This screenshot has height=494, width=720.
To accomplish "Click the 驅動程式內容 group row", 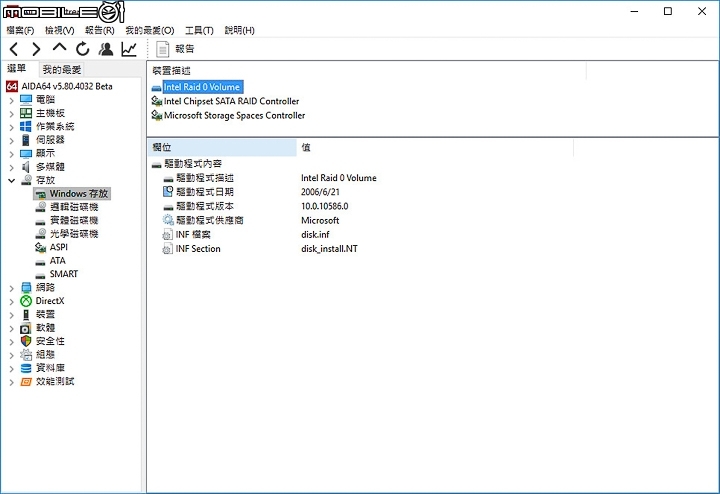I will click(x=193, y=163).
